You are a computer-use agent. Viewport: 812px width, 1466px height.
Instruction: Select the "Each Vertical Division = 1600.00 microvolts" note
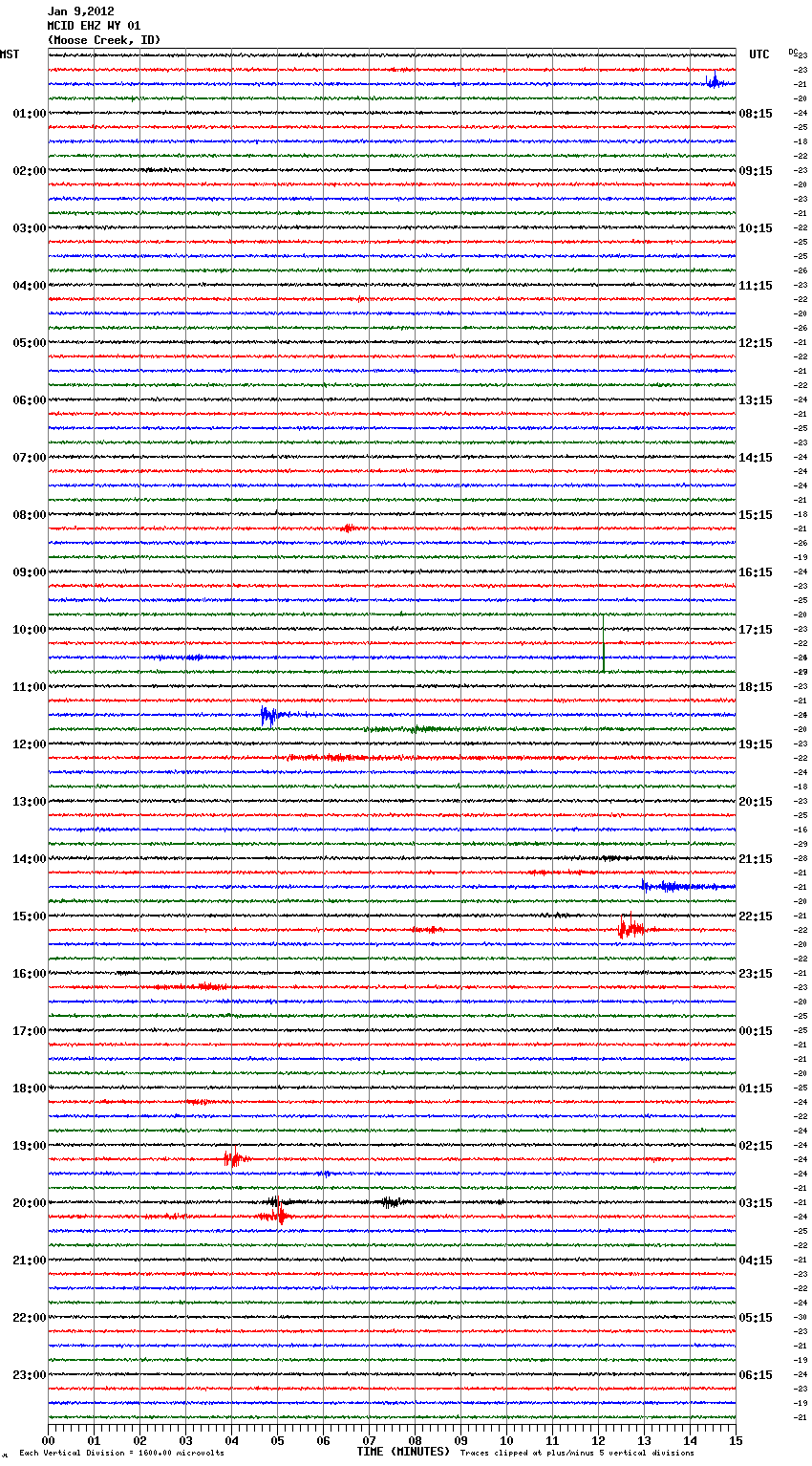[121, 1454]
